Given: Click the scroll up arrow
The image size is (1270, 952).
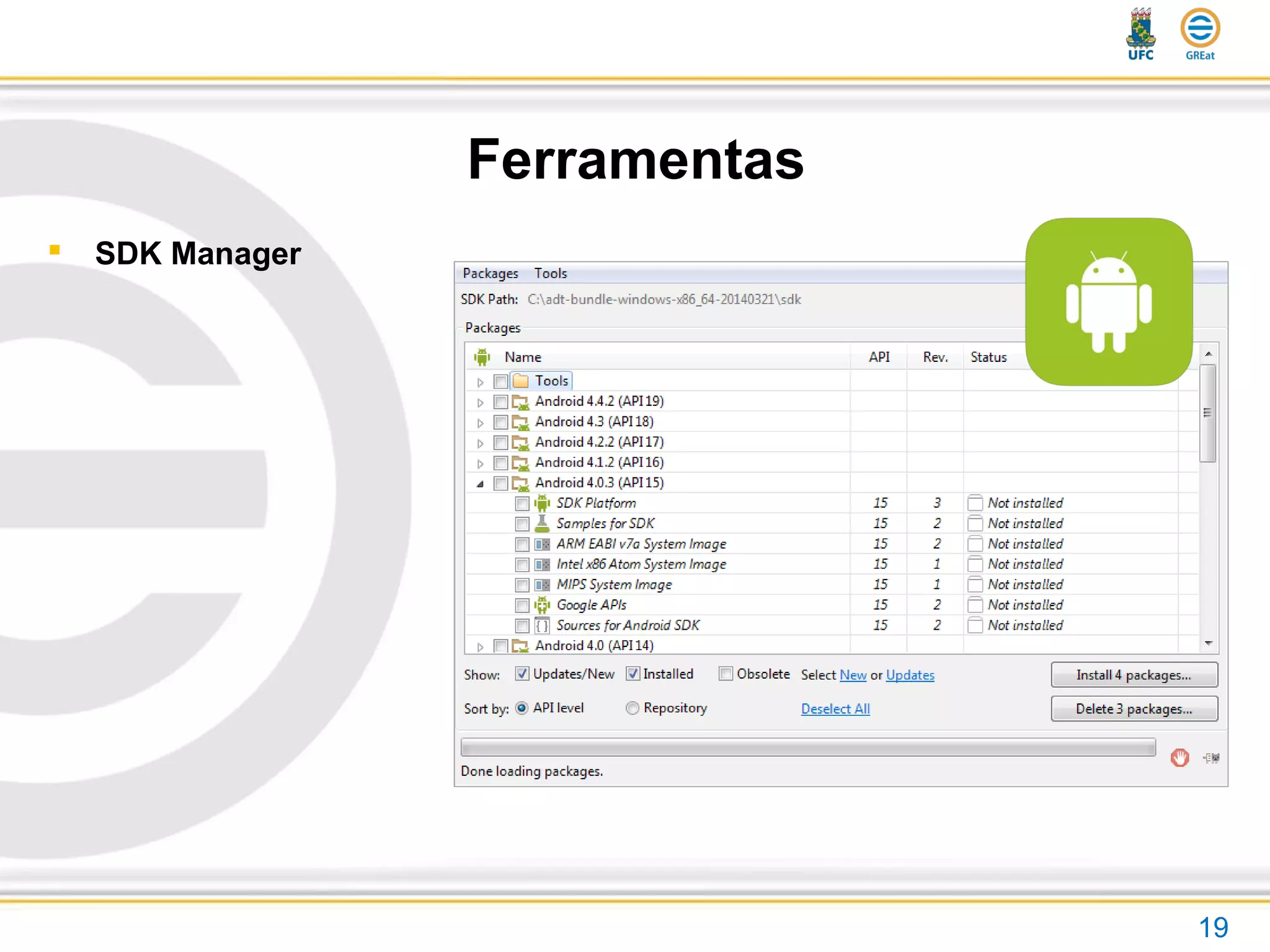Looking at the screenshot, I should click(x=1208, y=354).
